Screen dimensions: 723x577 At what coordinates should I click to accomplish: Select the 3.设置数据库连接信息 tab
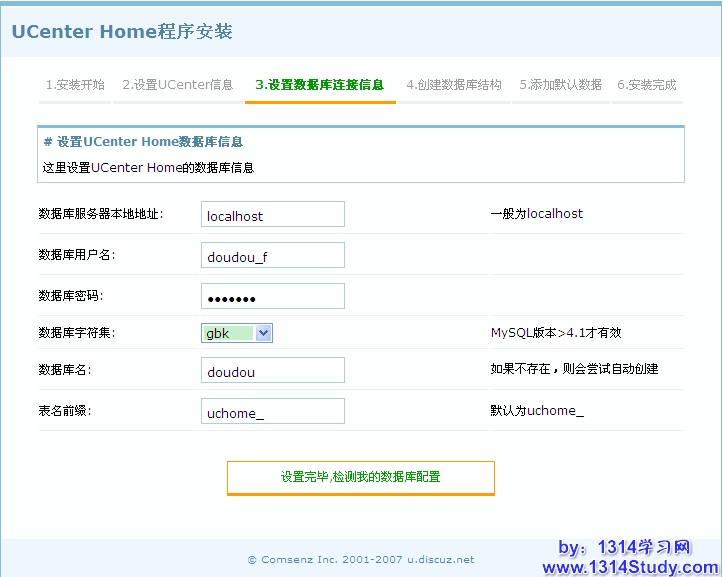319,85
